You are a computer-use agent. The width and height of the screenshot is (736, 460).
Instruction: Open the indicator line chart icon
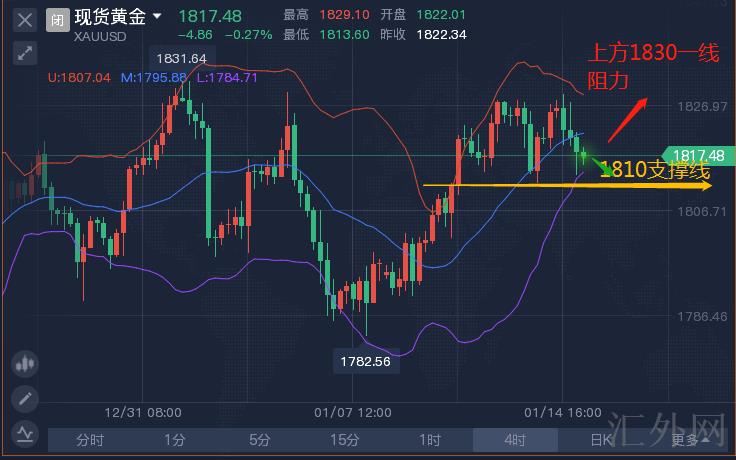[25, 434]
